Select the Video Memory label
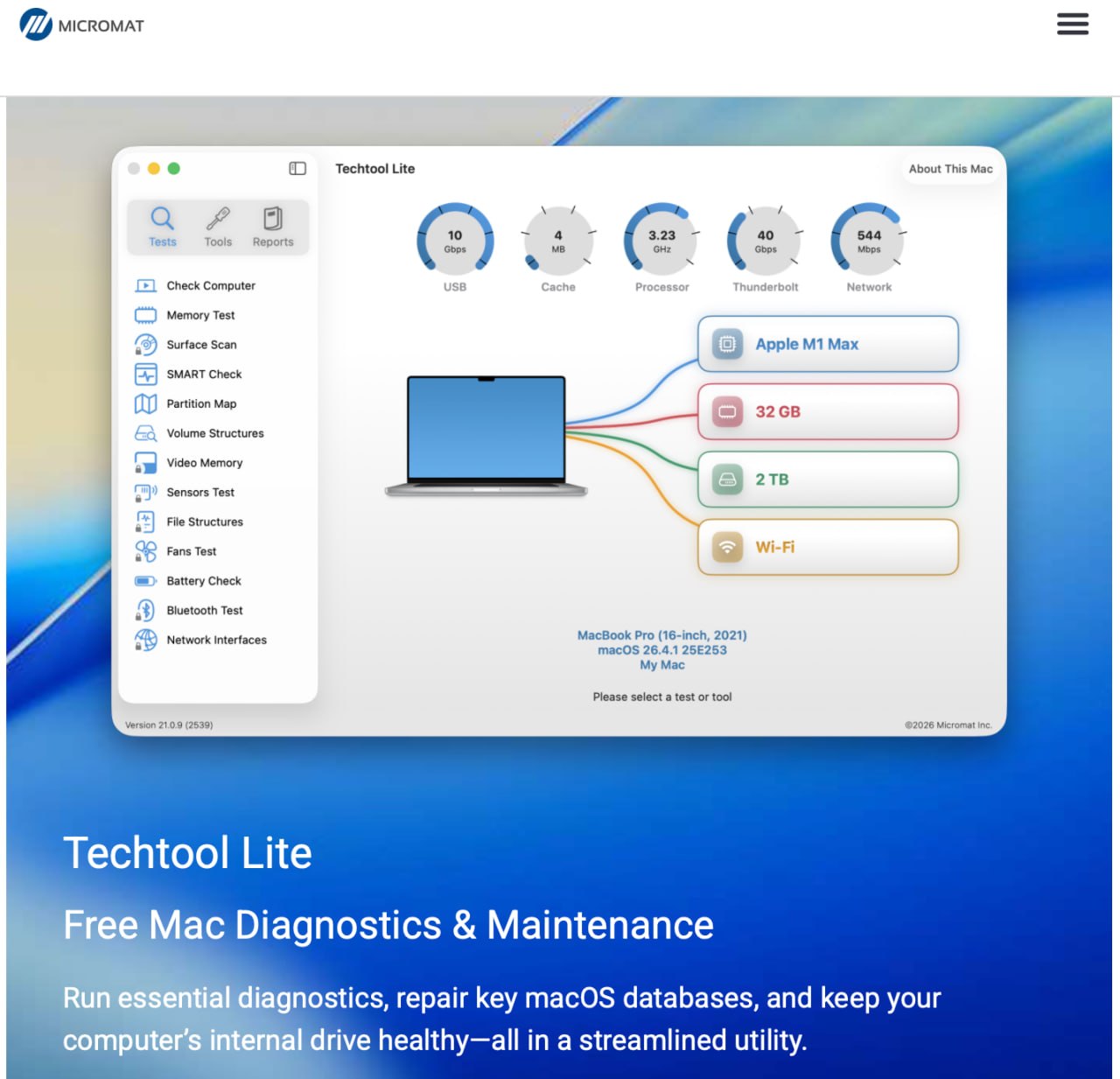This screenshot has width=1120, height=1079. point(205,463)
